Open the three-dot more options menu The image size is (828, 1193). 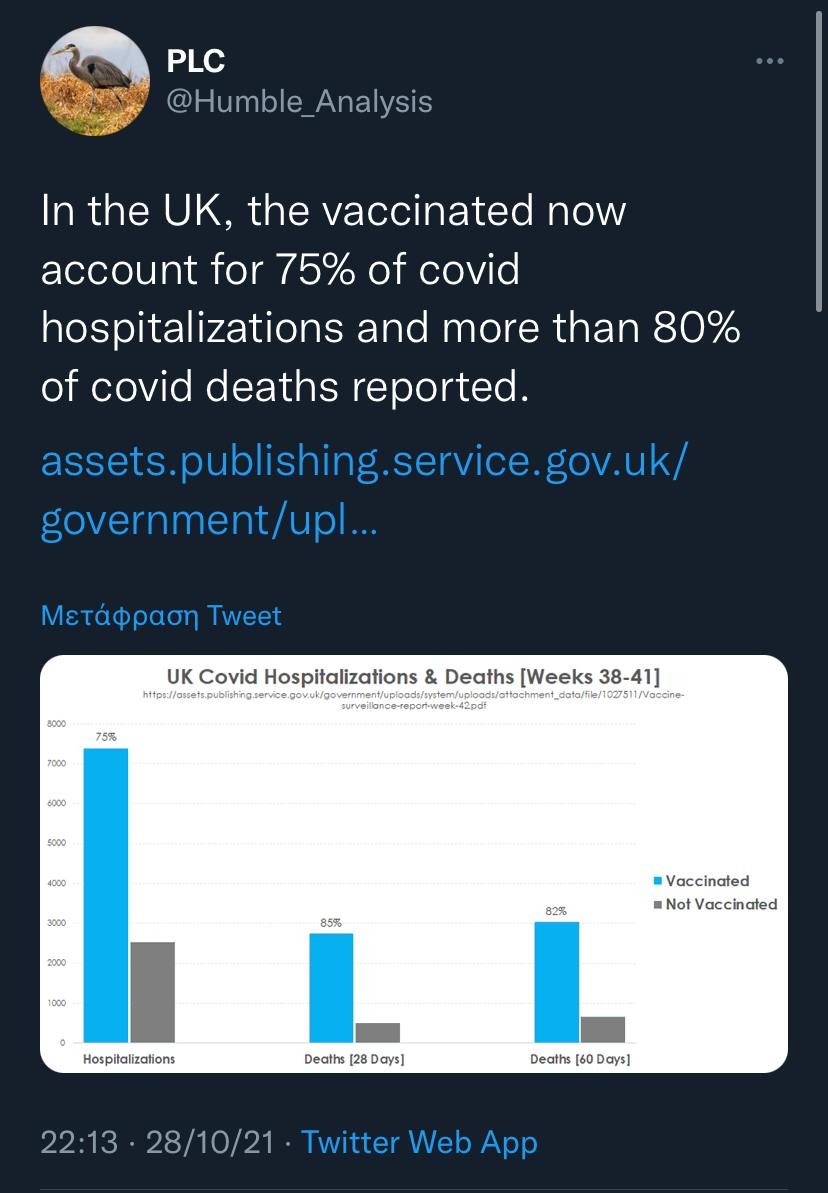(x=769, y=62)
